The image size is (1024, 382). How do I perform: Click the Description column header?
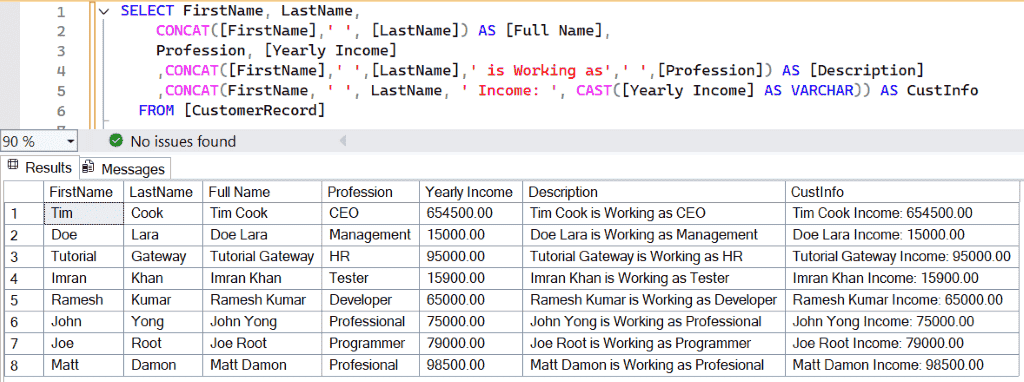[x=654, y=192]
